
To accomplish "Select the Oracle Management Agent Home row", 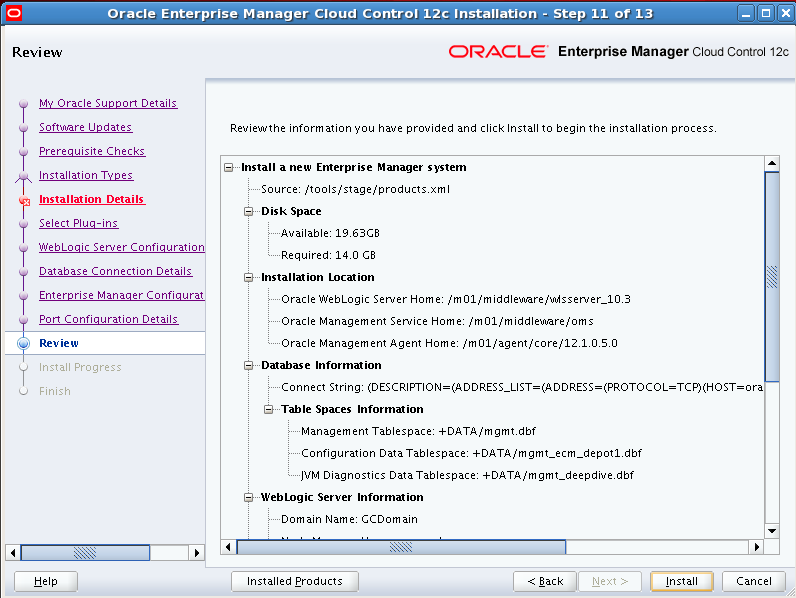I will click(449, 343).
